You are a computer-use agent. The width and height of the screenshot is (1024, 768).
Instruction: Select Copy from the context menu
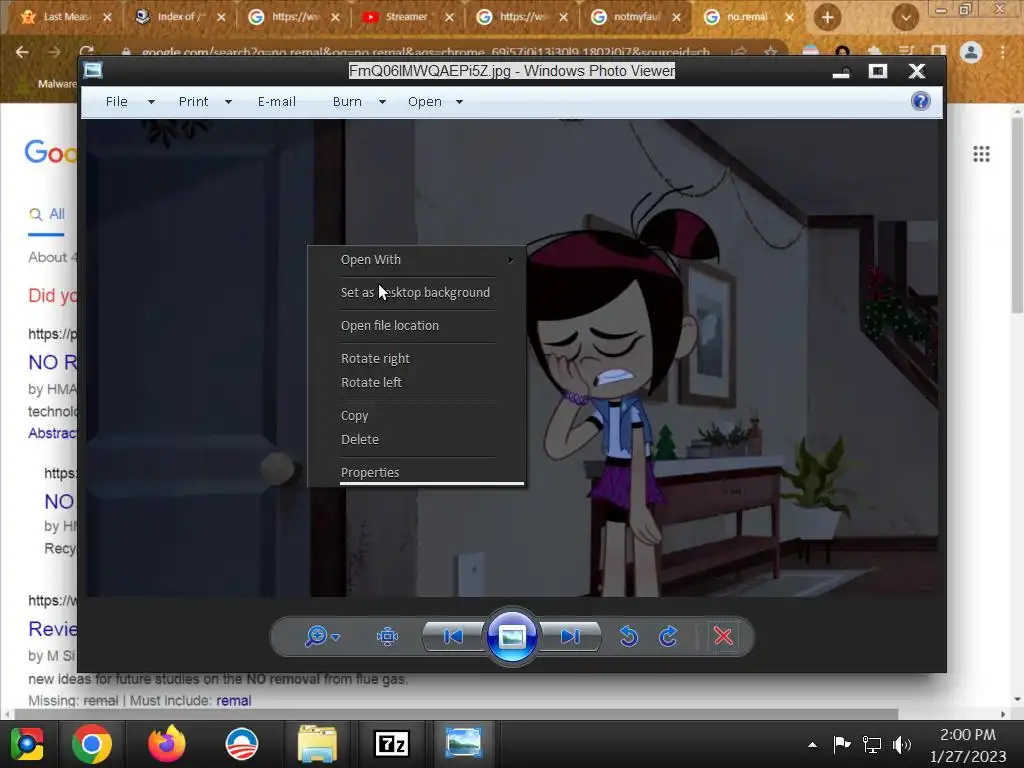pos(417,415)
